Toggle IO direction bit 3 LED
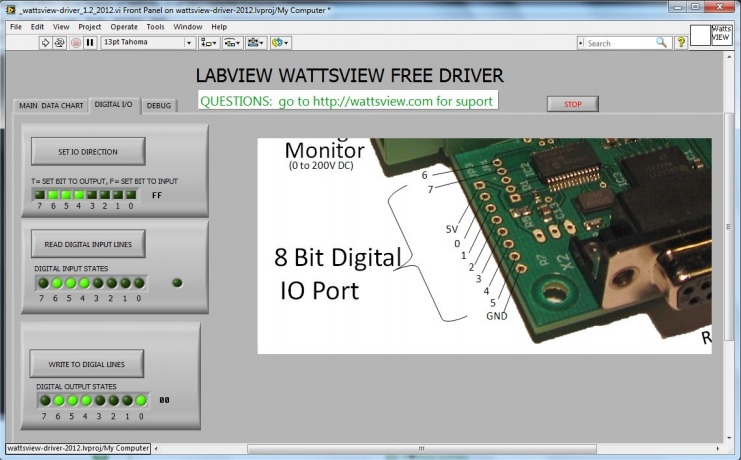 pyautogui.click(x=92, y=194)
